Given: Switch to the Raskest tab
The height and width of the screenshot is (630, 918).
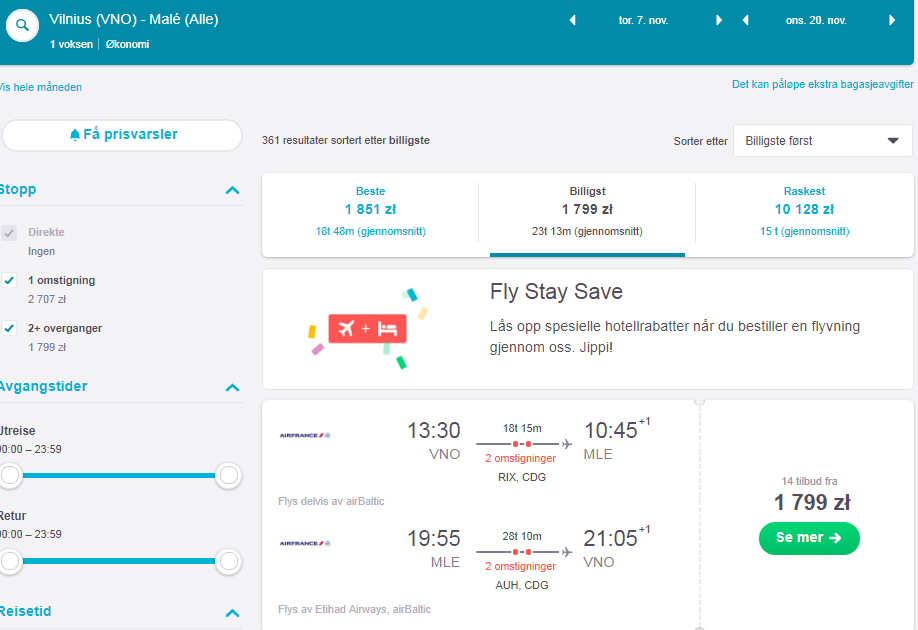Looking at the screenshot, I should (x=804, y=212).
